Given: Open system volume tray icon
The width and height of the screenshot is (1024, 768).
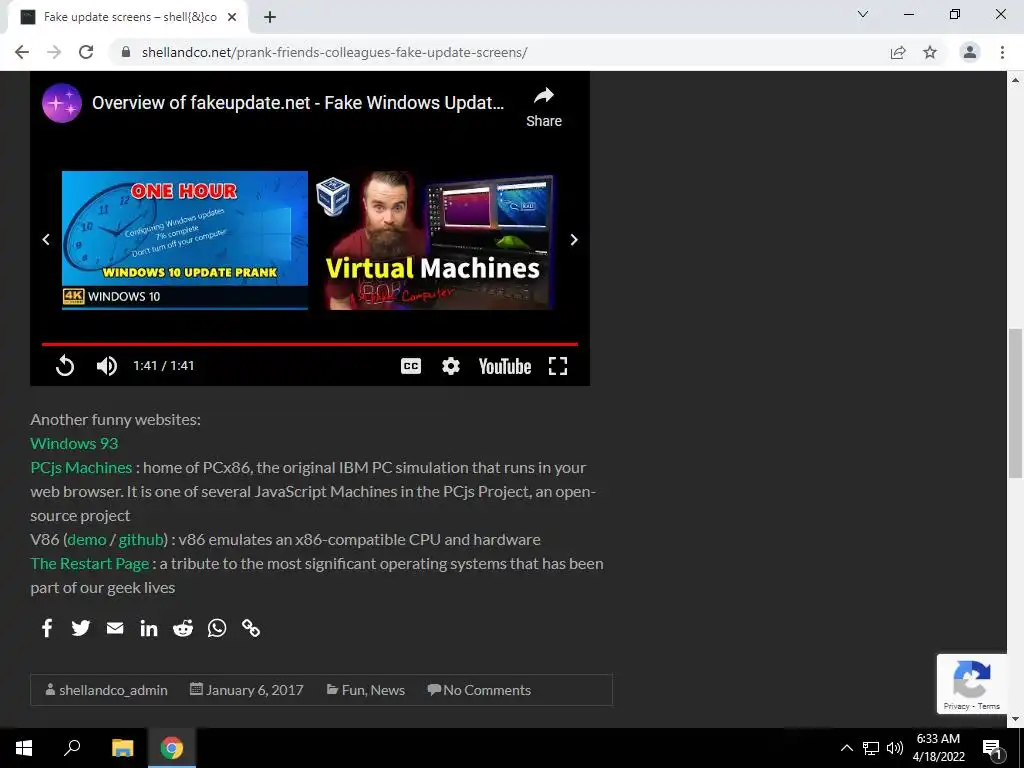Looking at the screenshot, I should (895, 748).
